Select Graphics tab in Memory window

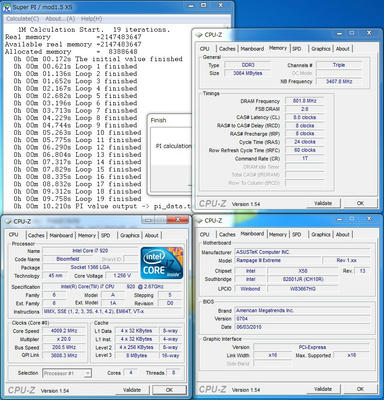[321, 49]
